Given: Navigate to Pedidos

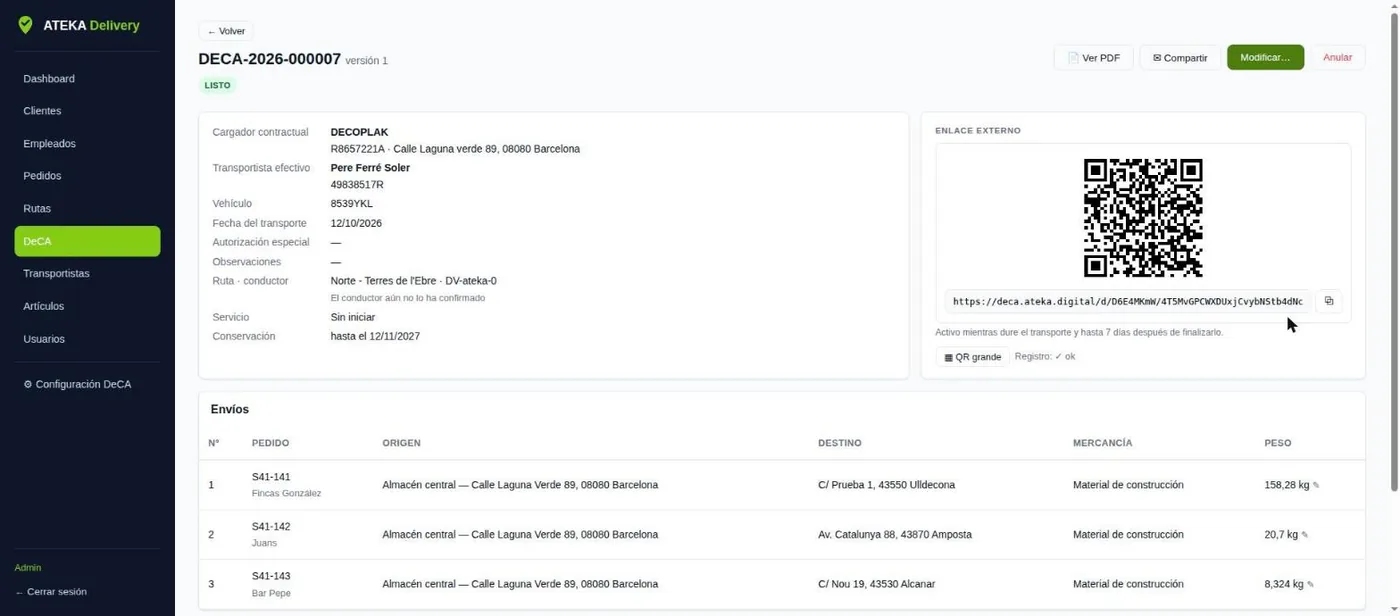Looking at the screenshot, I should tap(87, 176).
